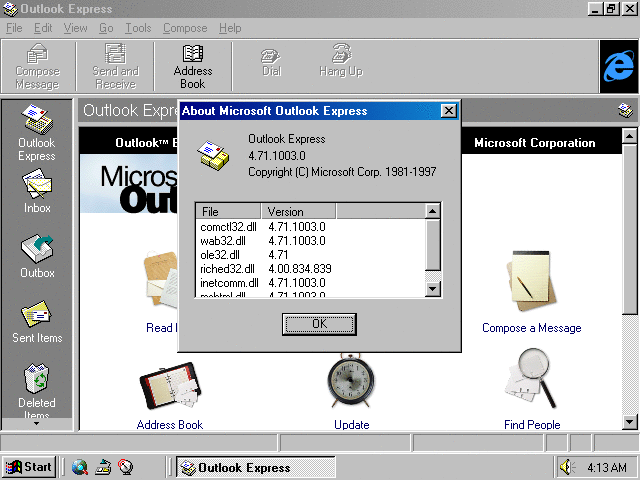
Task: Open the View menu
Action: point(76,28)
